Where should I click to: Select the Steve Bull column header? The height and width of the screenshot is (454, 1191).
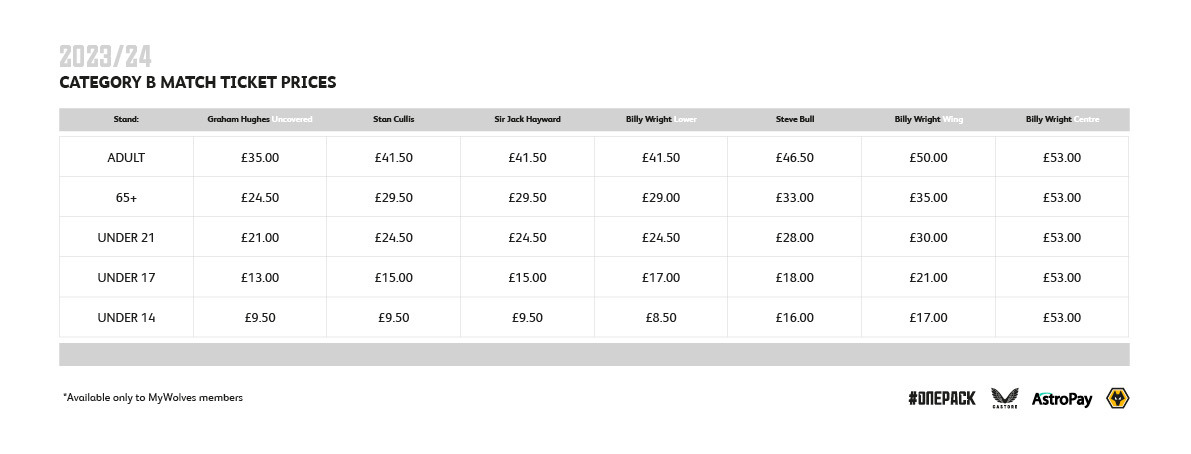[x=795, y=119]
